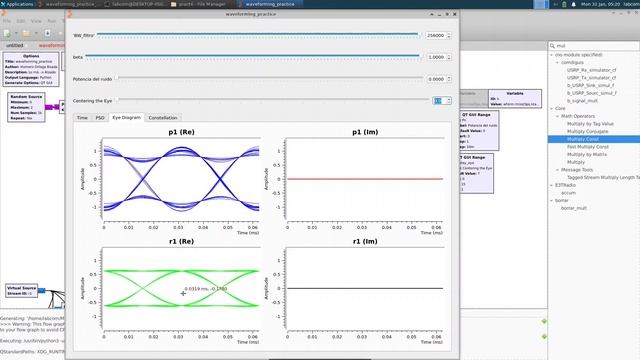640x360 pixels.
Task: Collapse the (no module specified) tree node
Action: [551, 55]
